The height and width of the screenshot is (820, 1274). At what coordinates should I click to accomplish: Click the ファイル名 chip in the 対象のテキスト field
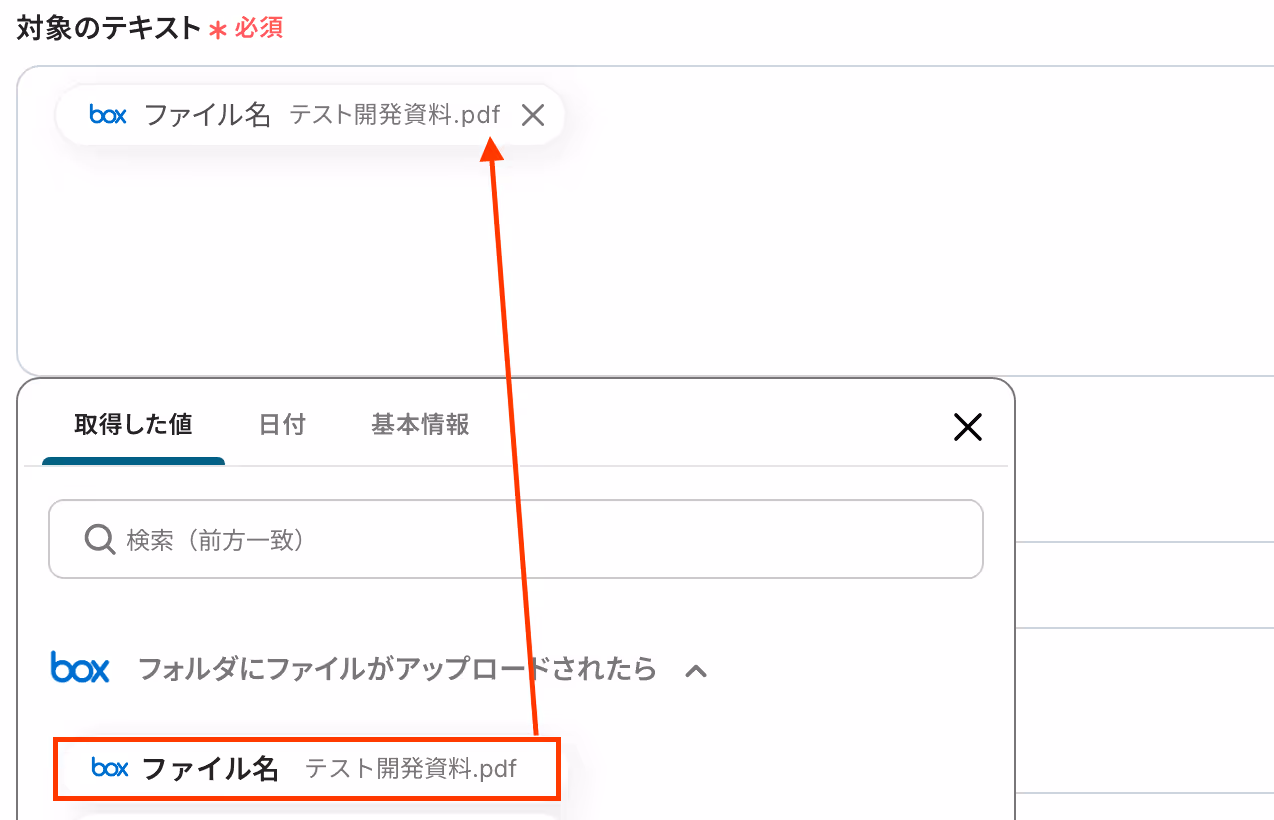[310, 115]
